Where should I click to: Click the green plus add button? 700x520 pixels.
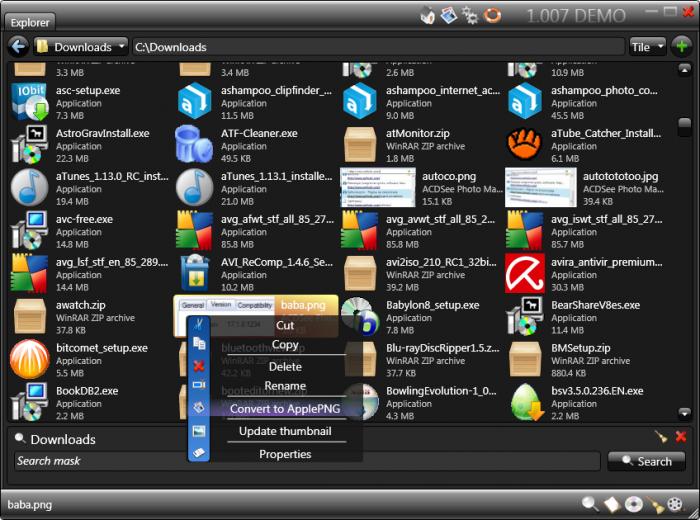[682, 46]
